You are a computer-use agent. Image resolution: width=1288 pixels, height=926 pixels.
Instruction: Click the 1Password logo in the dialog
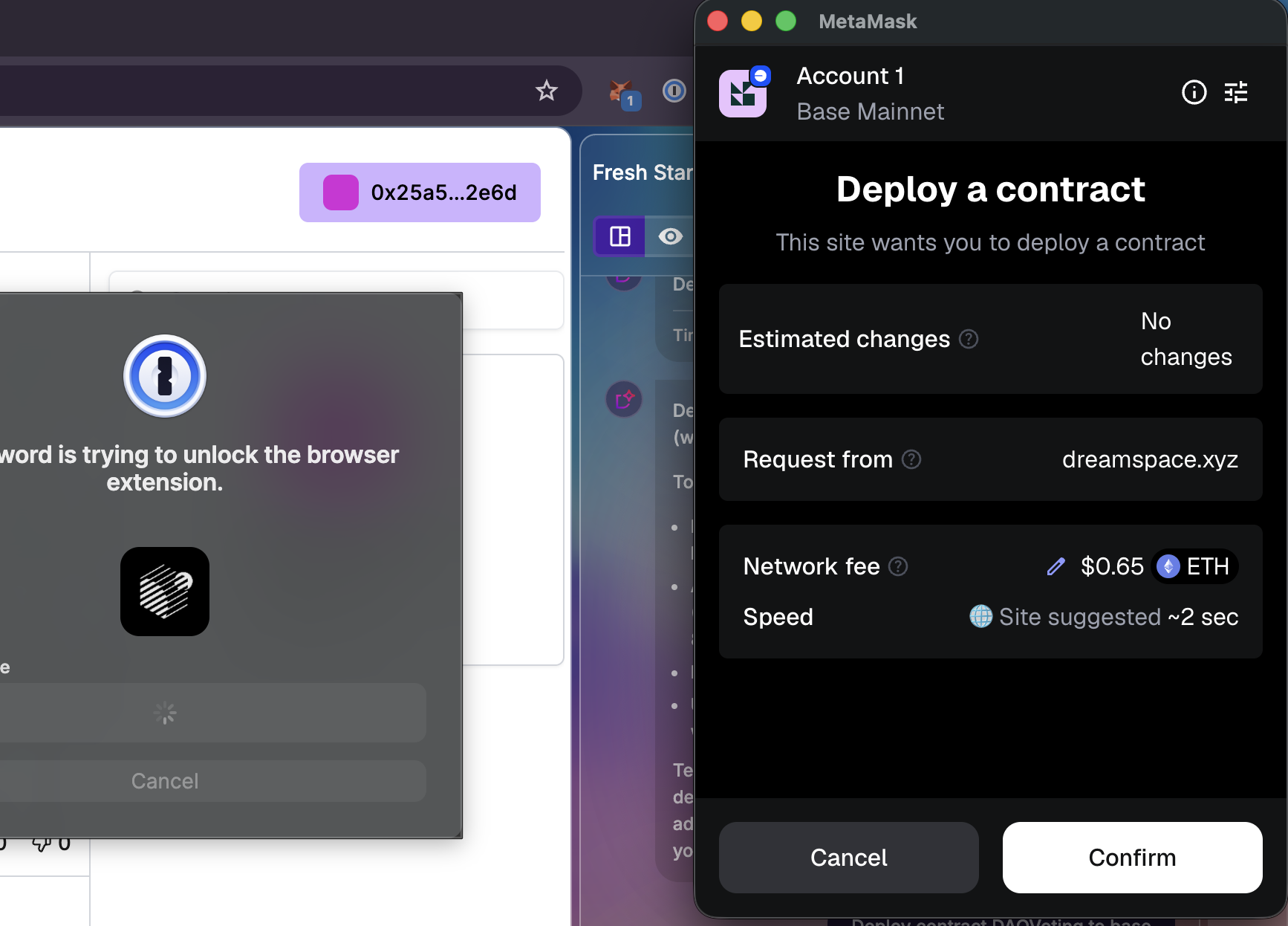(165, 376)
